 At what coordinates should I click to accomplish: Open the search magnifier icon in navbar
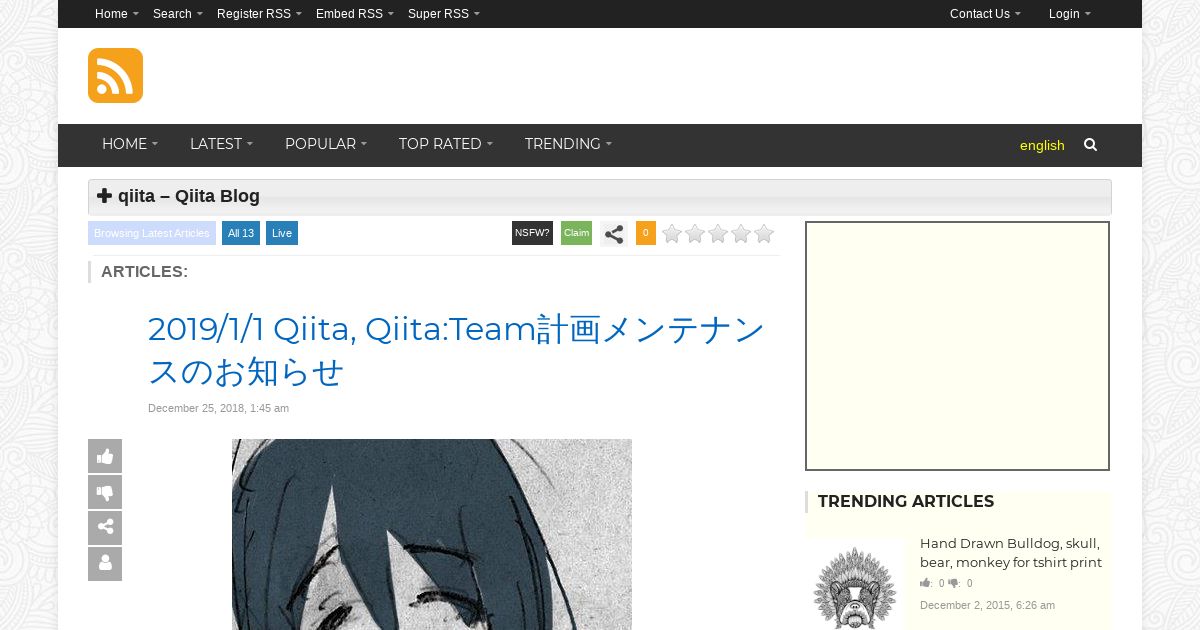(x=1090, y=145)
